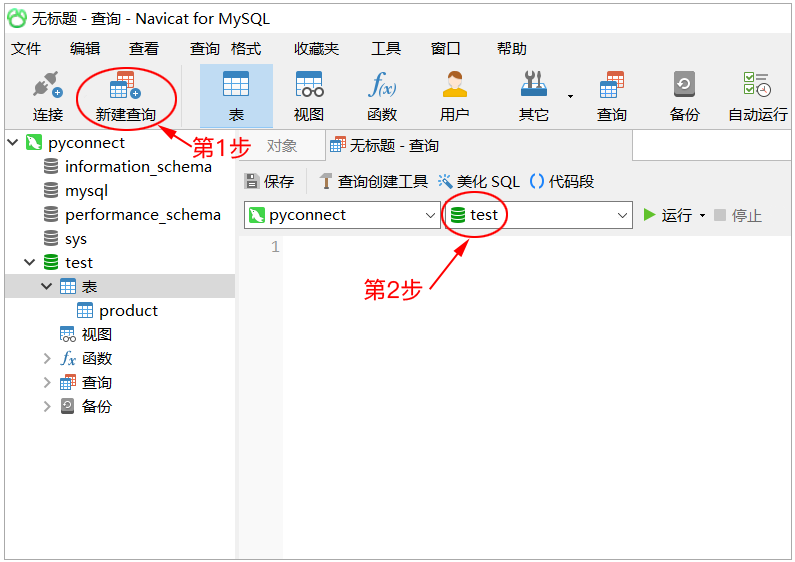Open the View (查看) menu

point(144,49)
